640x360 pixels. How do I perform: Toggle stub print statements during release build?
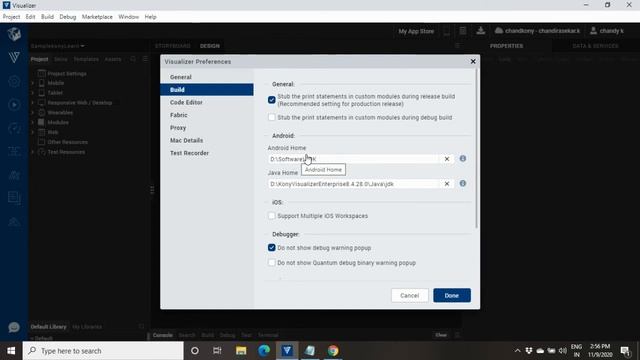click(x=271, y=100)
